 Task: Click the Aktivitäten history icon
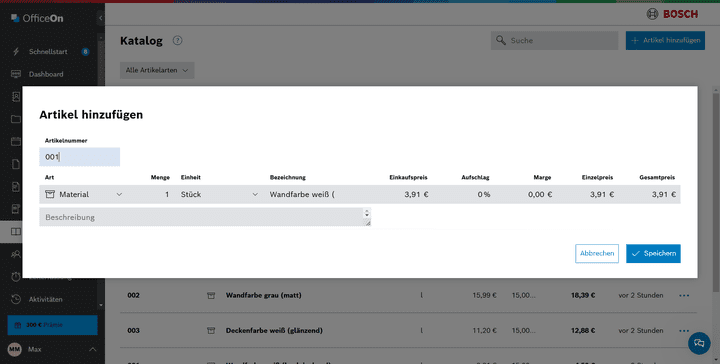[x=16, y=299]
